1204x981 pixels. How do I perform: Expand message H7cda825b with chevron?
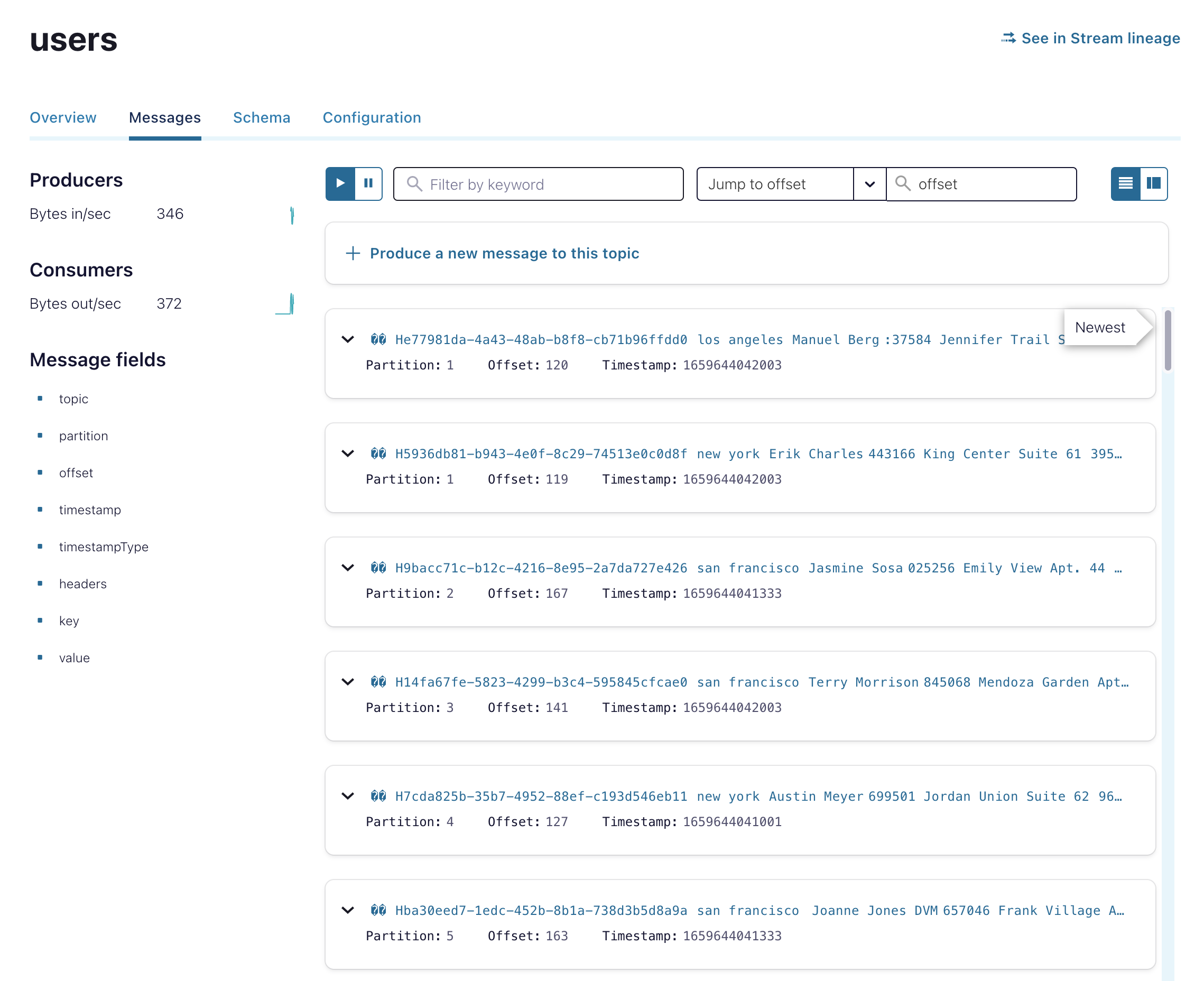[x=347, y=795]
